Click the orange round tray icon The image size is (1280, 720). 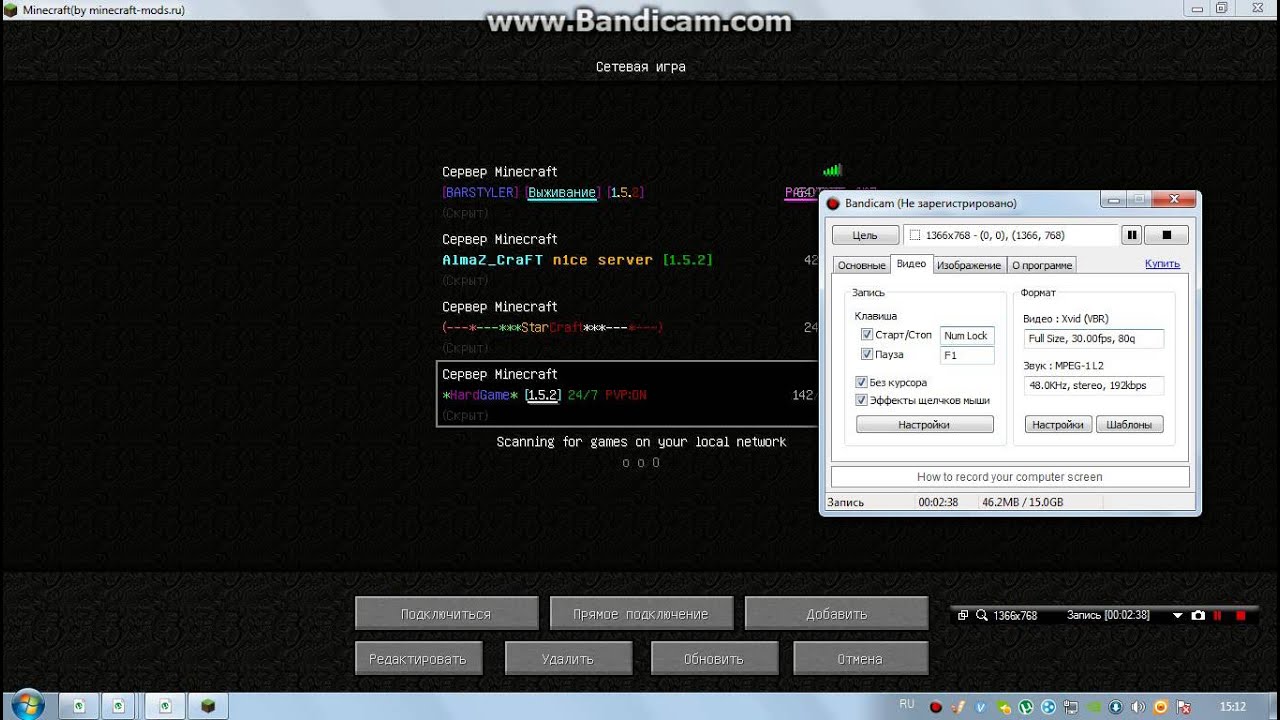click(1161, 707)
